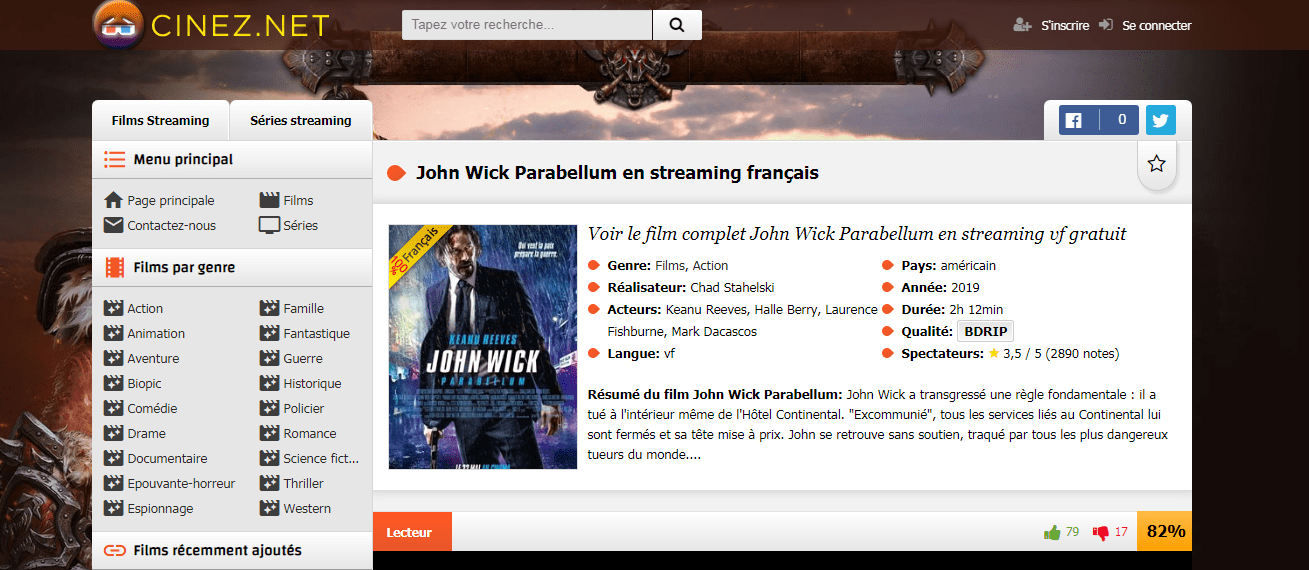Click the red thumbs-down icon
The image size is (1309, 570).
click(x=1101, y=532)
